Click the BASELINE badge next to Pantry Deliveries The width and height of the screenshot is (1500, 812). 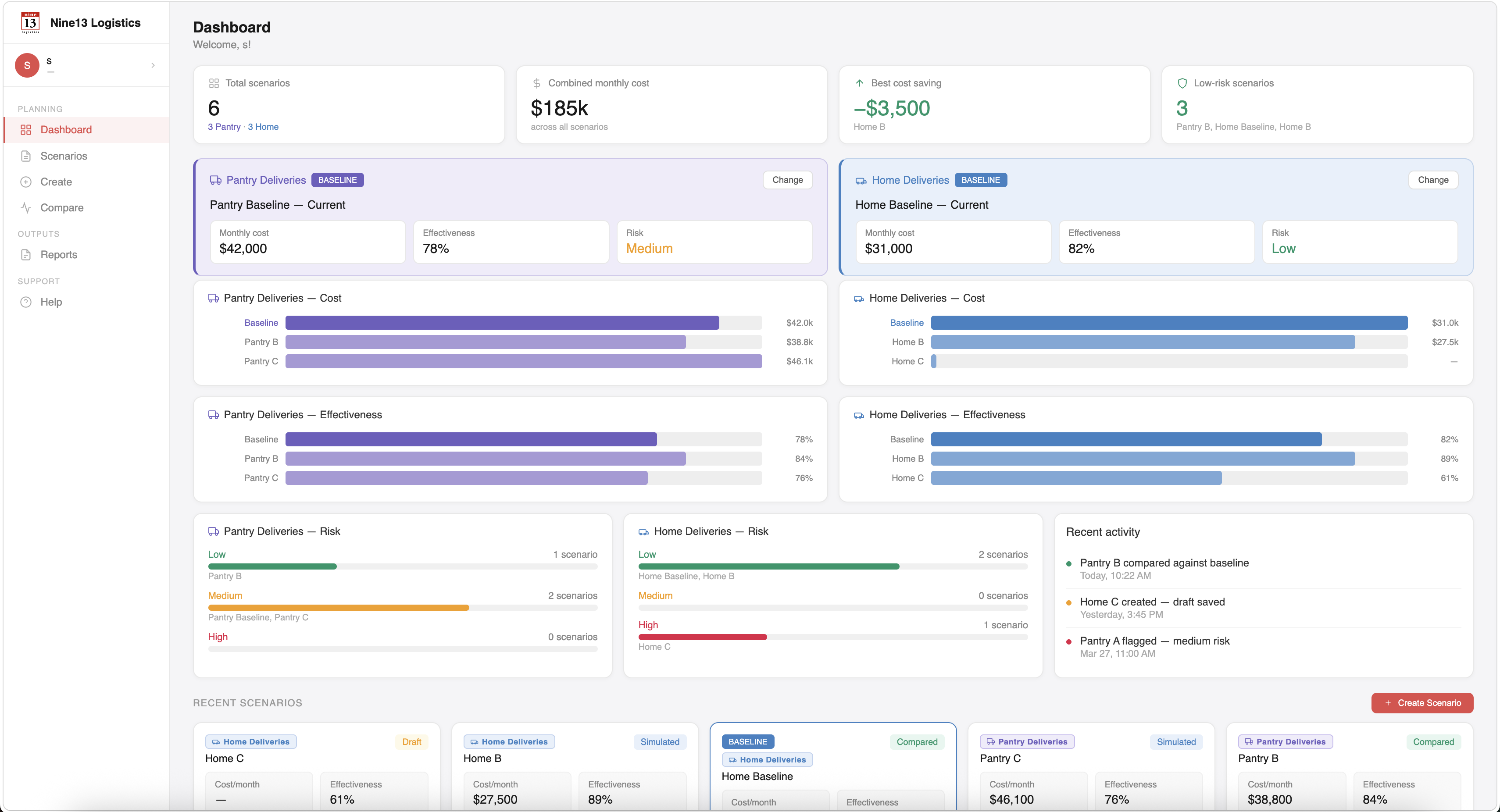tap(337, 180)
